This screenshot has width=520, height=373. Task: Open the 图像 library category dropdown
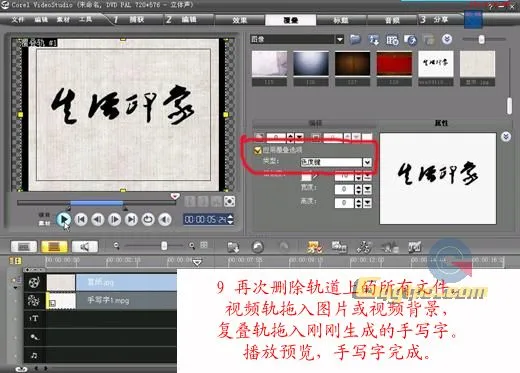(340, 40)
